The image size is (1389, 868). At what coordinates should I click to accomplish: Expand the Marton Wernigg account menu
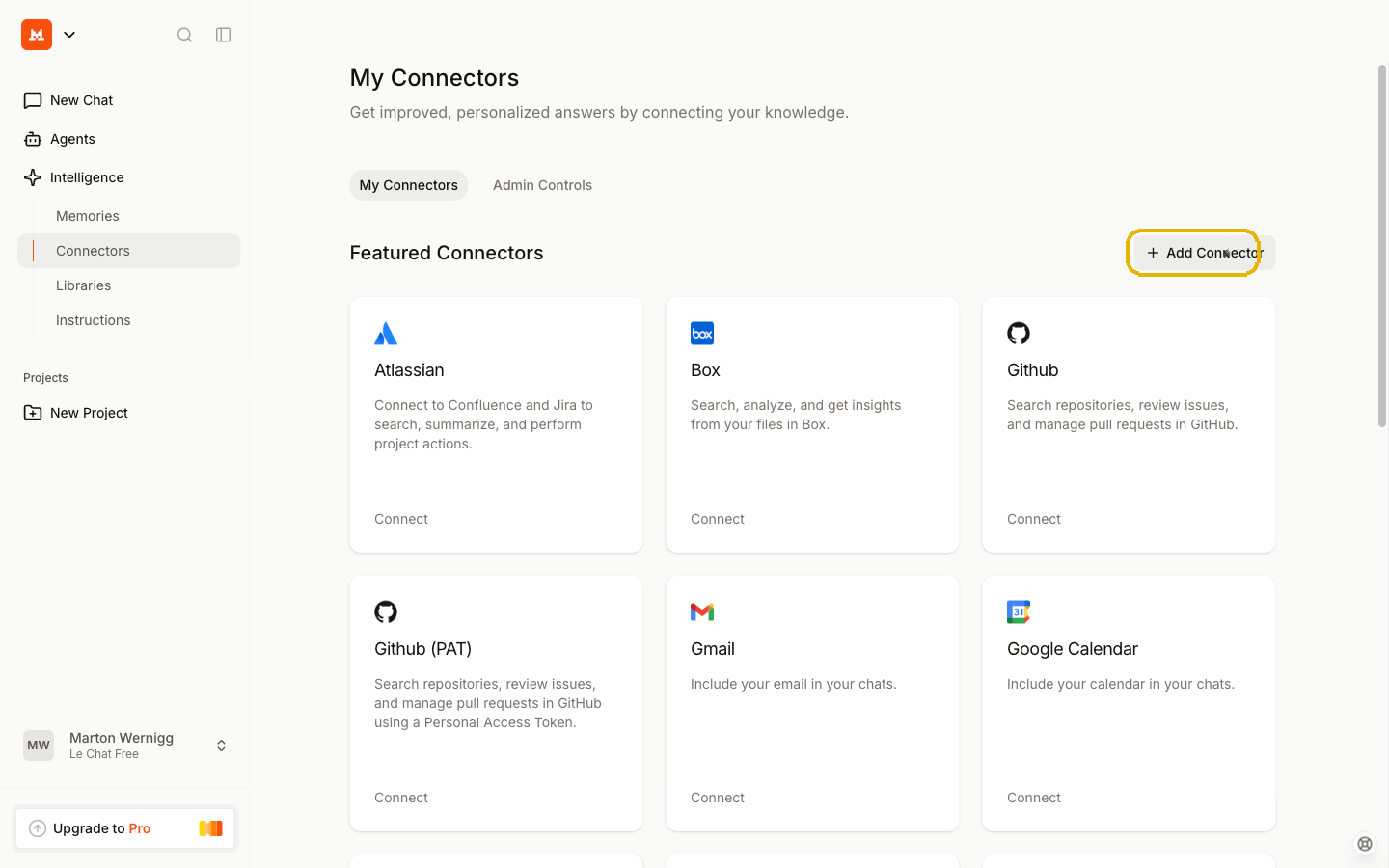click(x=221, y=746)
